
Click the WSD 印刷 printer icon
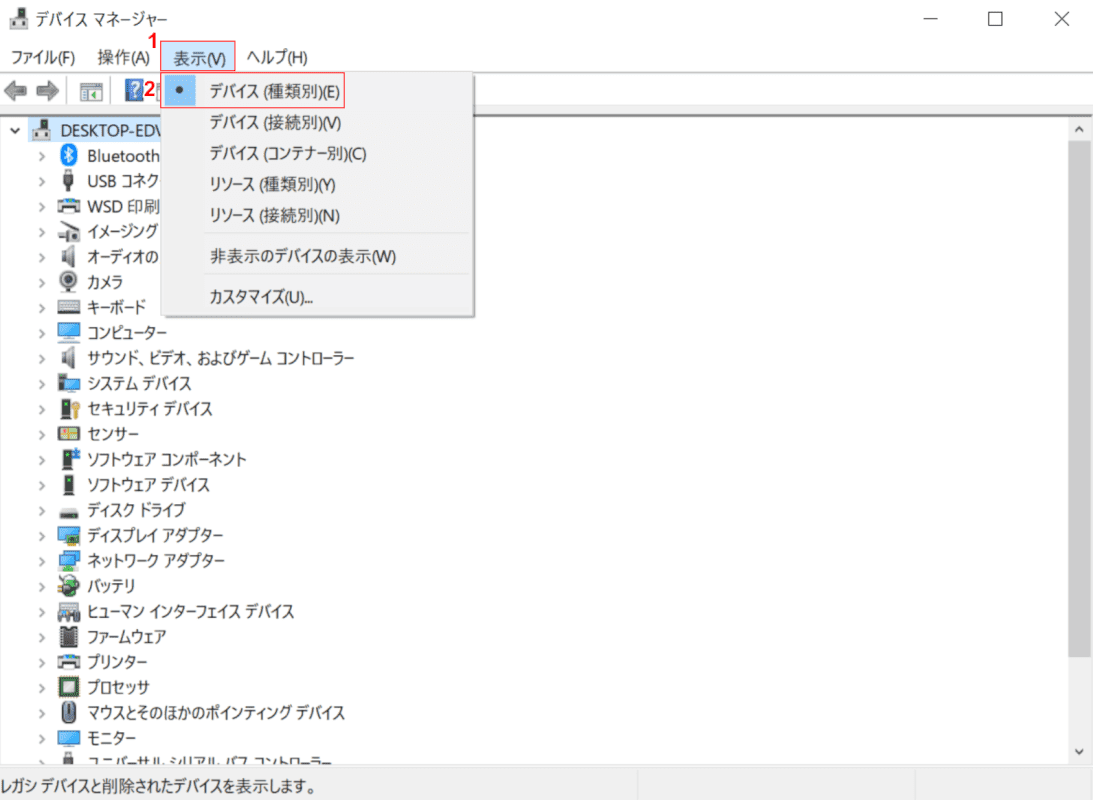(68, 206)
